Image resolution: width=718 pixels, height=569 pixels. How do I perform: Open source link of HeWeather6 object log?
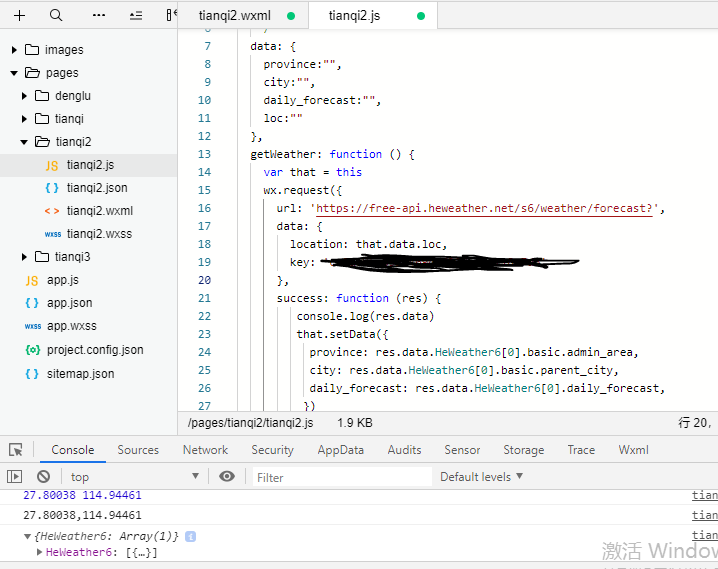point(705,535)
